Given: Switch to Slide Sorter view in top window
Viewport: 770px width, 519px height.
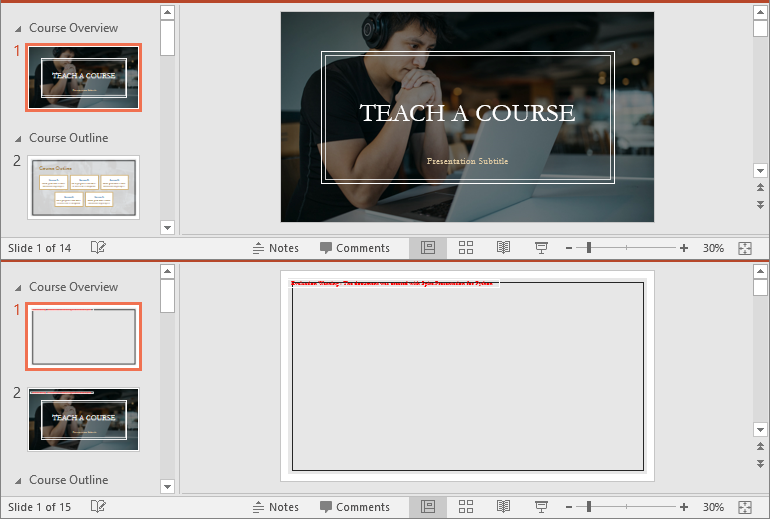Looking at the screenshot, I should [x=466, y=248].
